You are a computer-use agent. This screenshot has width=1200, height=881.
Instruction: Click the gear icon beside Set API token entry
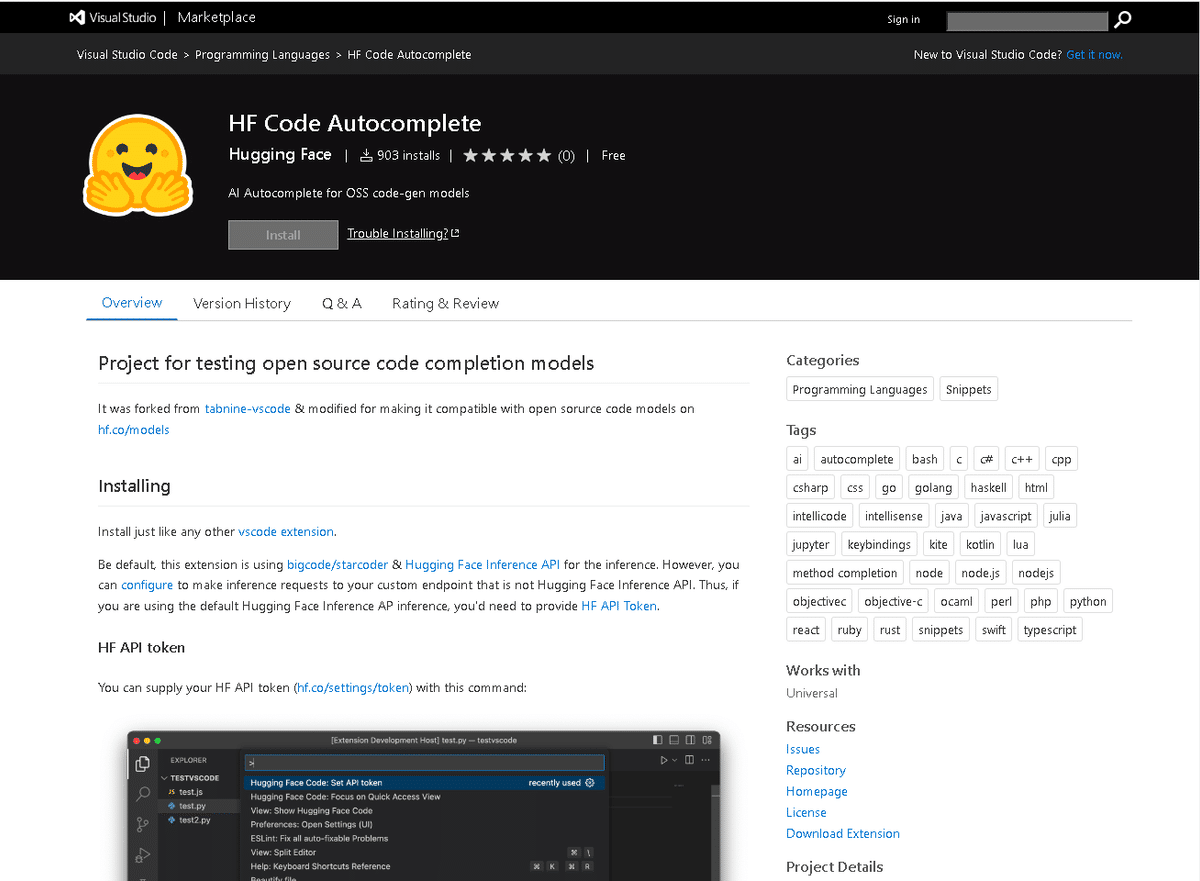(x=589, y=781)
